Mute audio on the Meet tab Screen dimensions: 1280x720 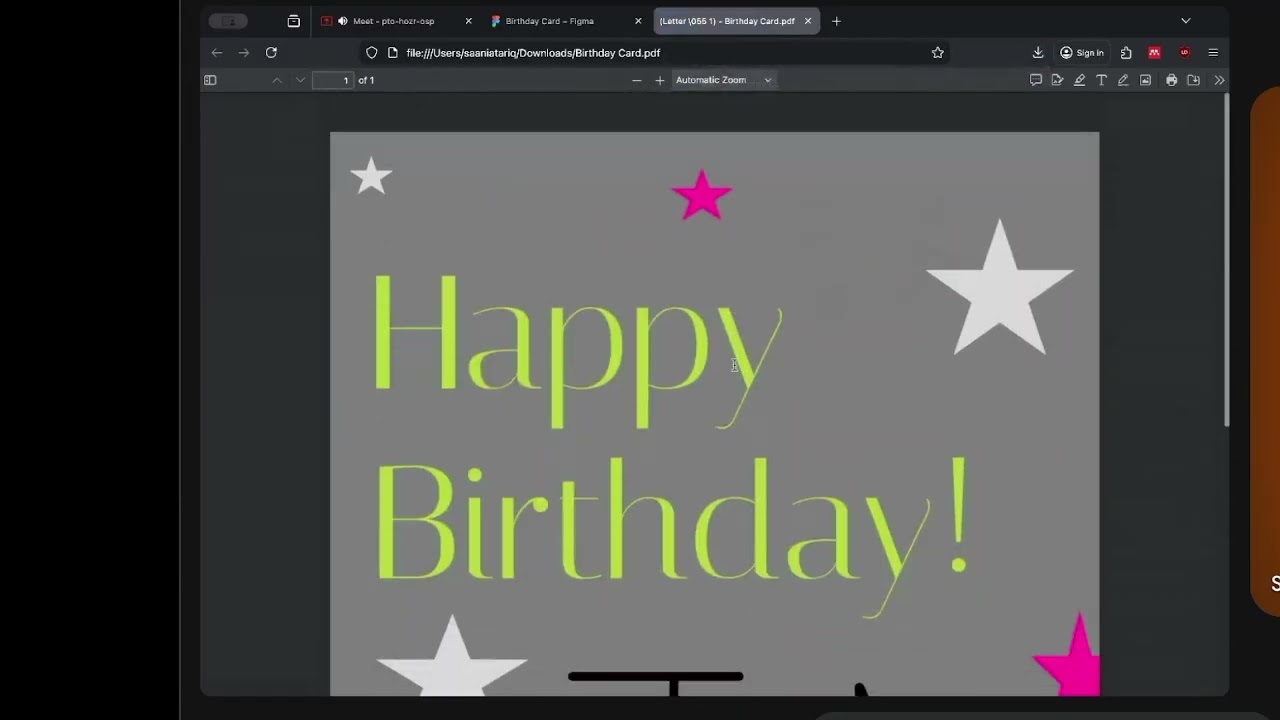click(x=343, y=21)
